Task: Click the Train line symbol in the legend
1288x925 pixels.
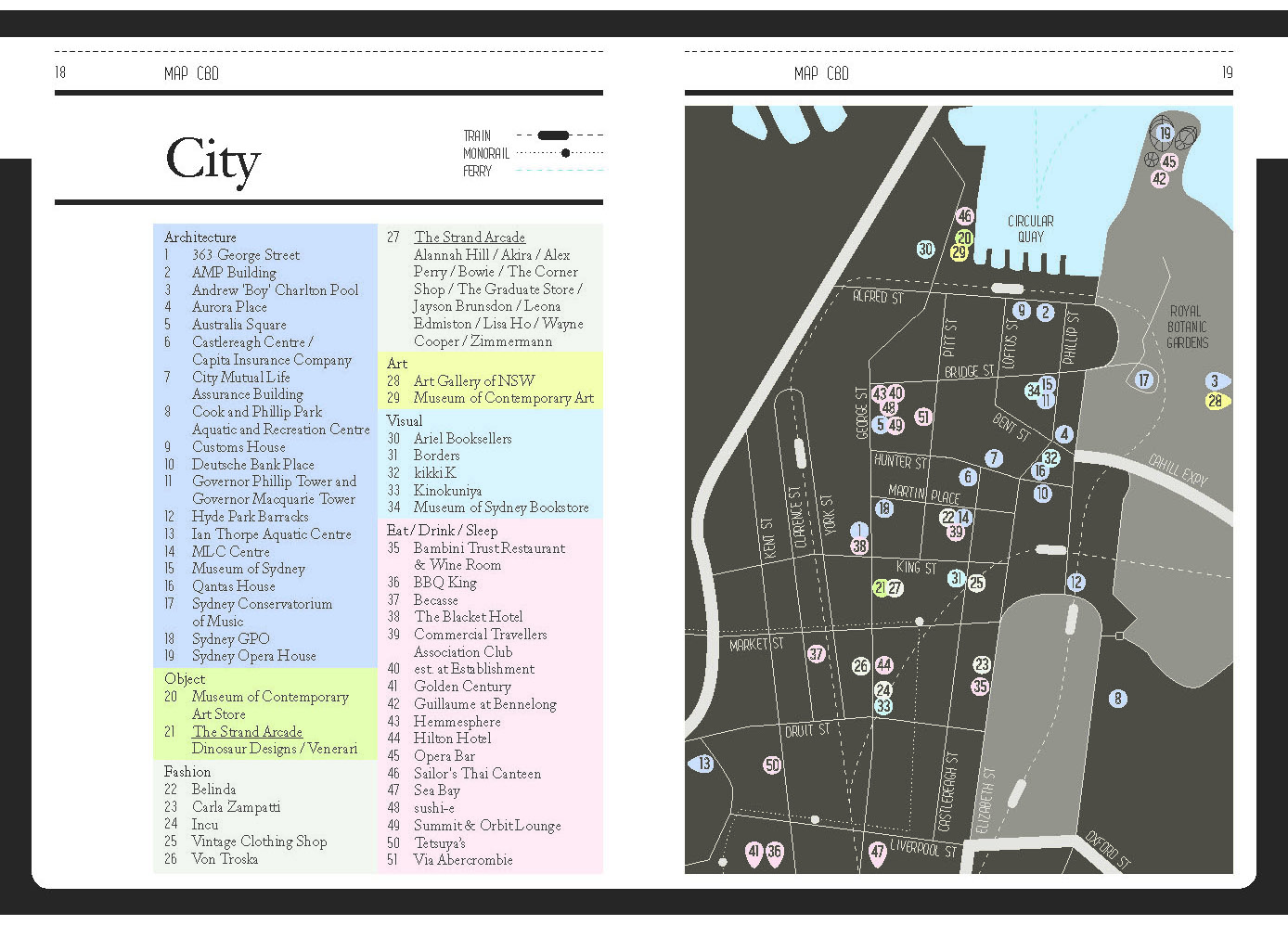Action: point(560,135)
